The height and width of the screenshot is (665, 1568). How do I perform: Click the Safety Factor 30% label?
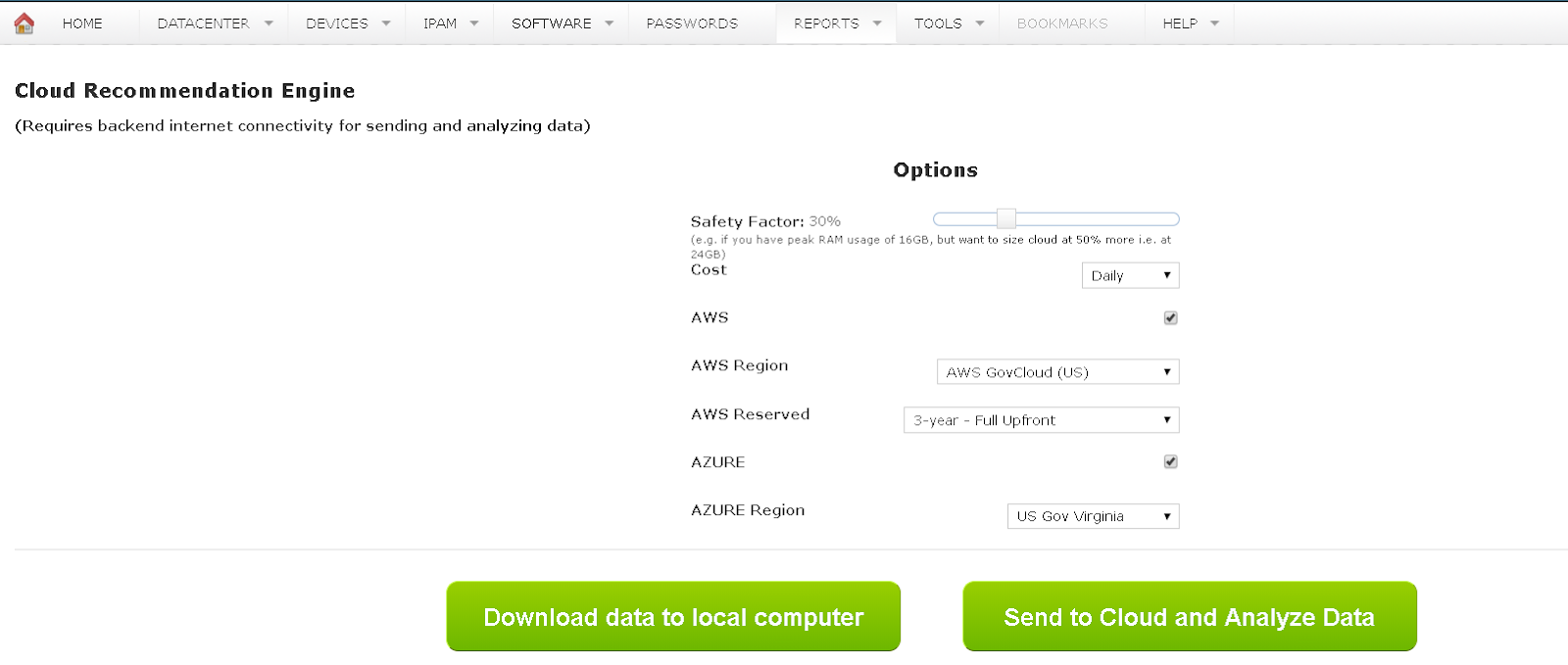click(765, 221)
